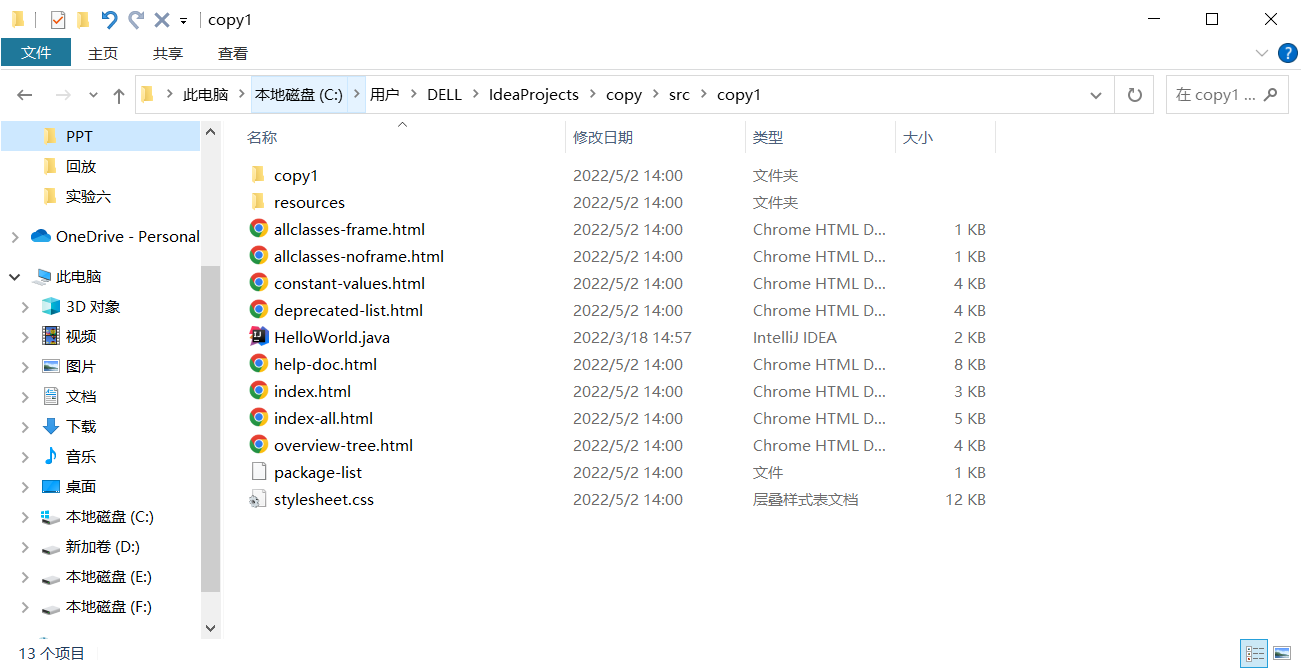The width and height of the screenshot is (1302, 669).
Task: Click navigation pane scrollbar down arrow
Action: pos(210,628)
